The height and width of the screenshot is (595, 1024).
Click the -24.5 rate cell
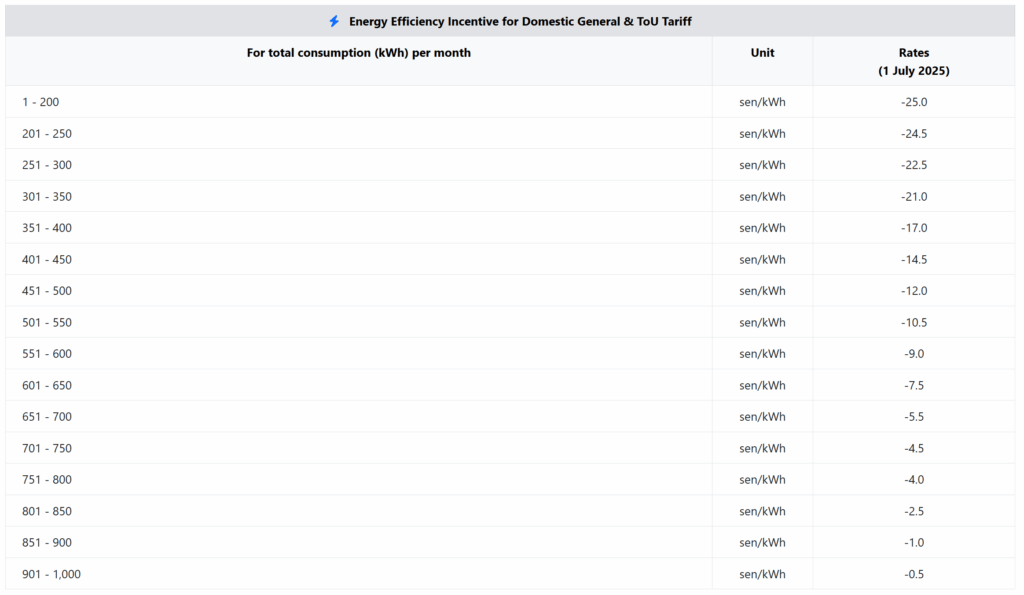[913, 134]
